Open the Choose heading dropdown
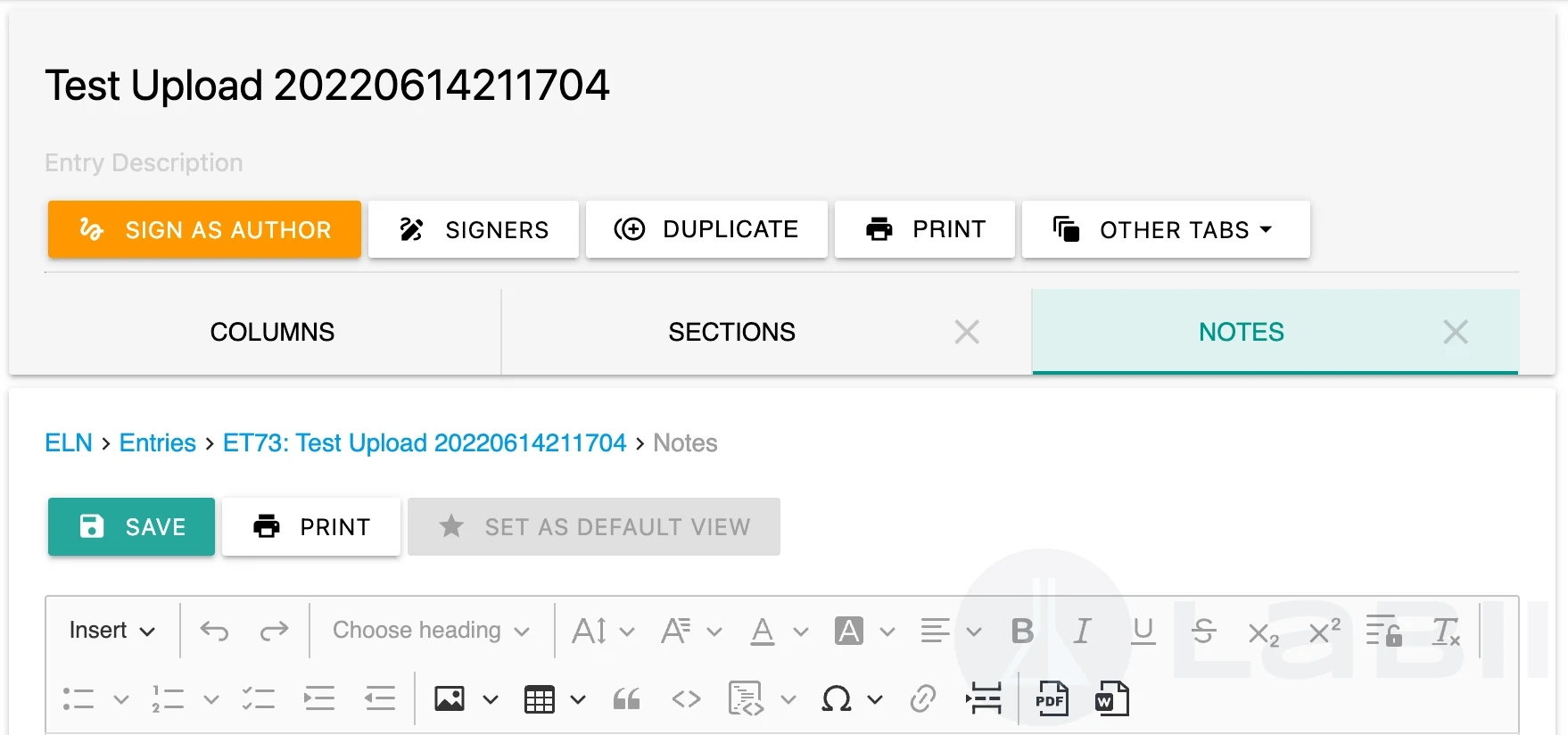 click(x=431, y=631)
